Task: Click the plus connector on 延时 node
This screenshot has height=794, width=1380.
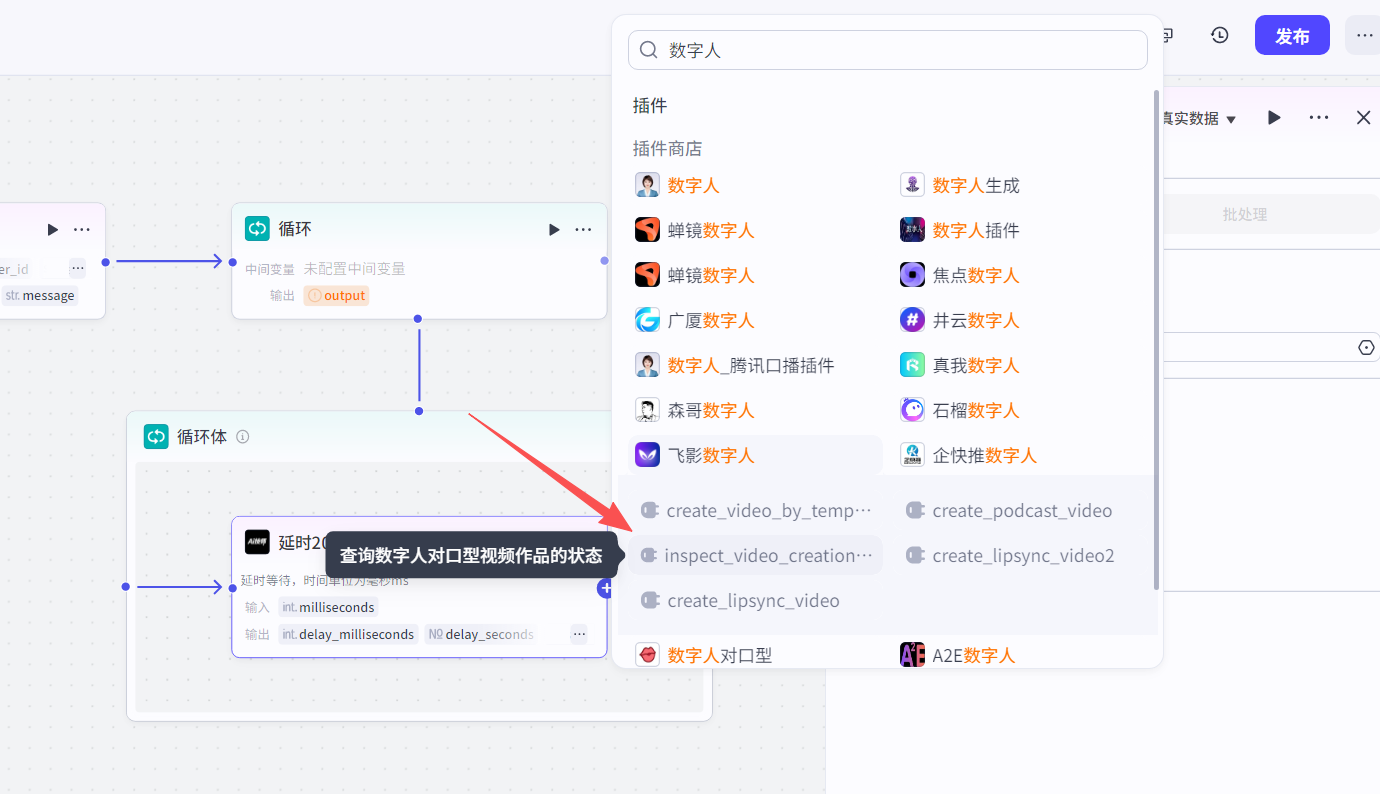Action: [604, 588]
